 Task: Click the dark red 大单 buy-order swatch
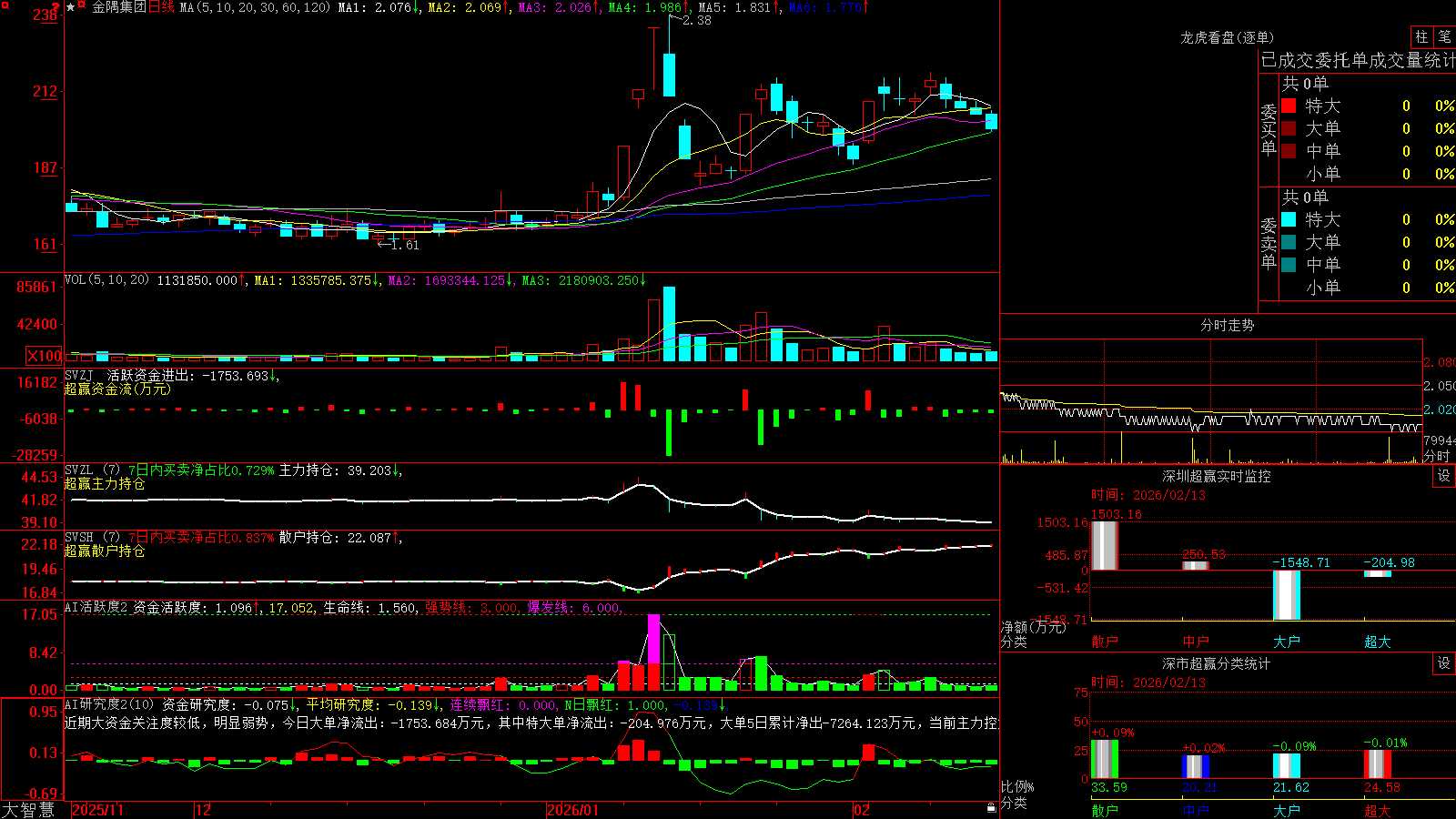click(1289, 128)
